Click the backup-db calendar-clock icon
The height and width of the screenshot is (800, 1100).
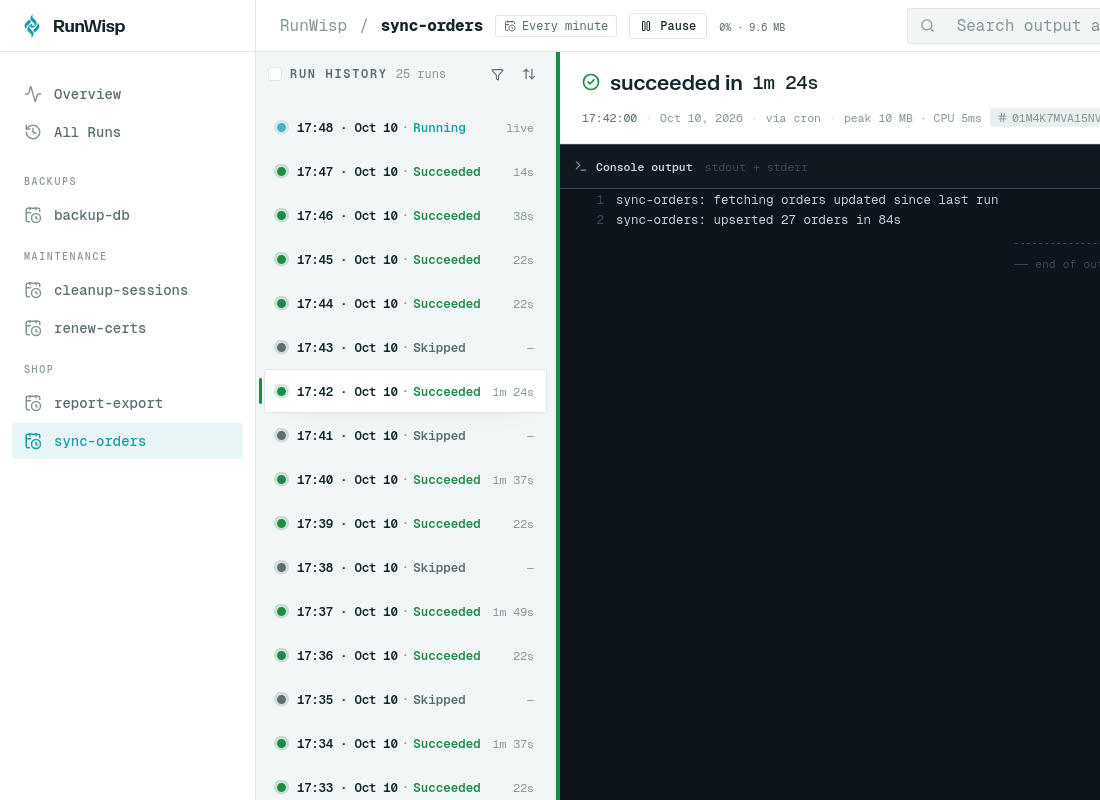click(33, 215)
